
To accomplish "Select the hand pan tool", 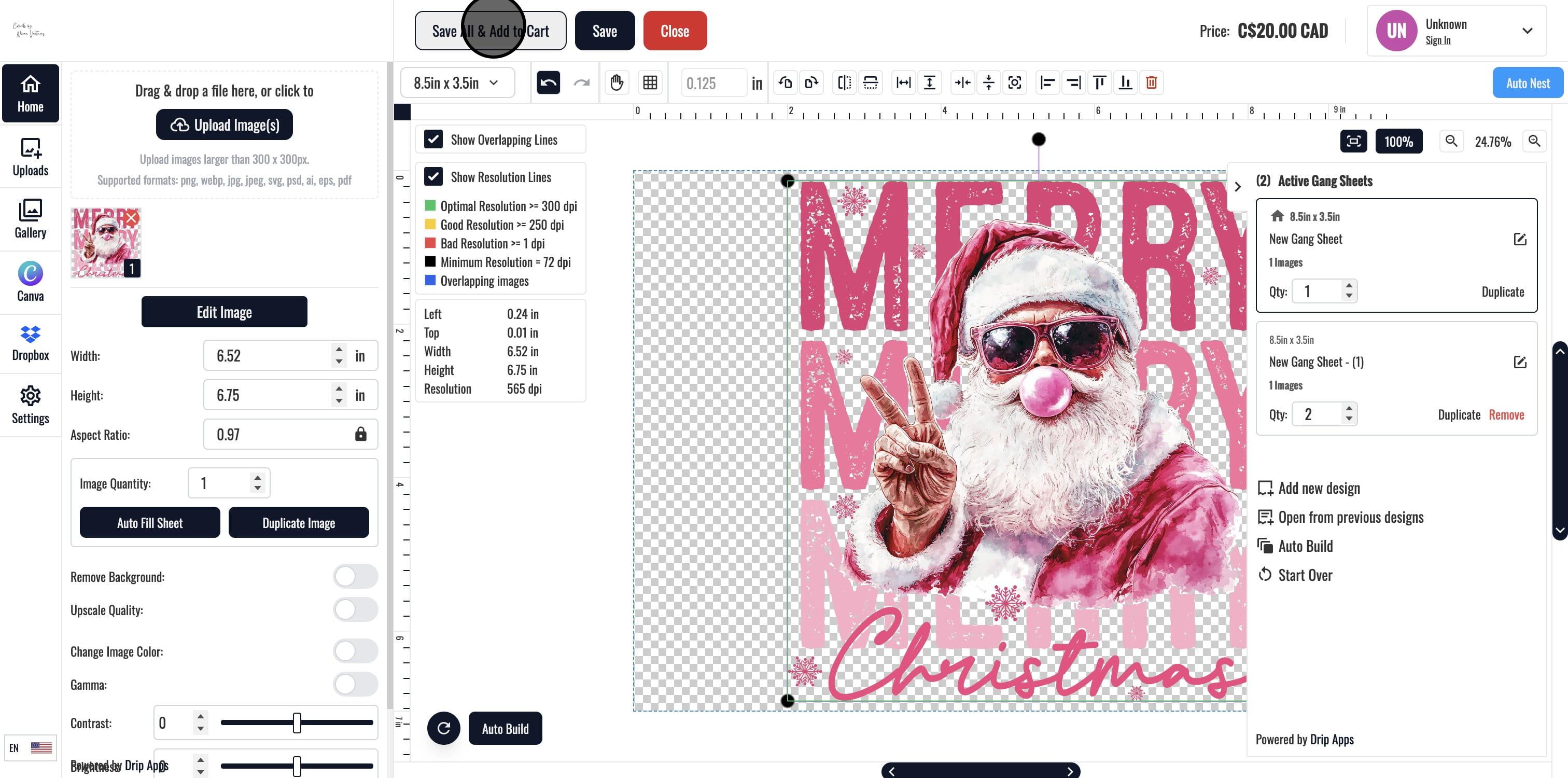I will point(617,83).
